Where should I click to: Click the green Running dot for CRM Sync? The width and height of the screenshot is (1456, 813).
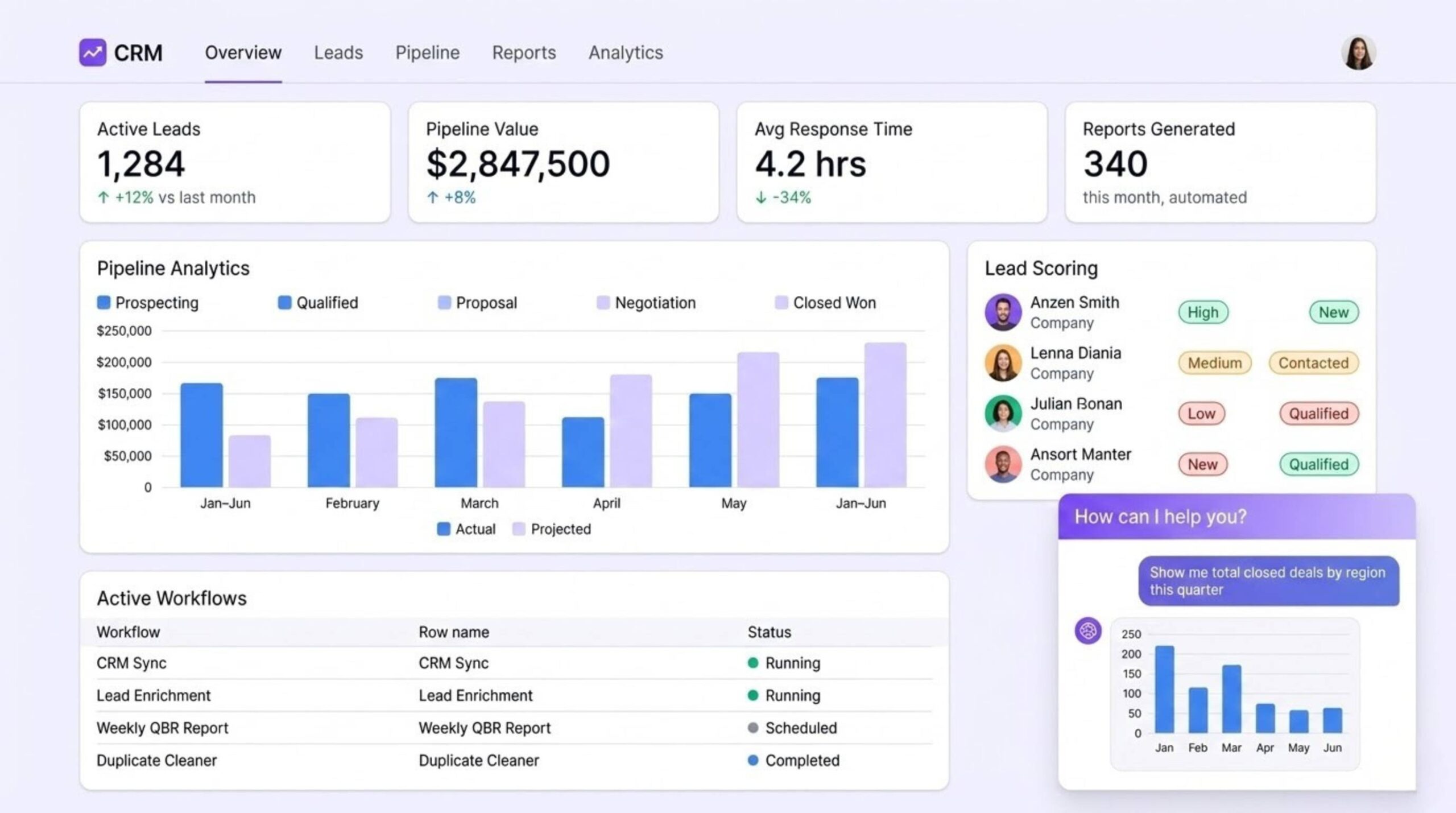click(753, 663)
